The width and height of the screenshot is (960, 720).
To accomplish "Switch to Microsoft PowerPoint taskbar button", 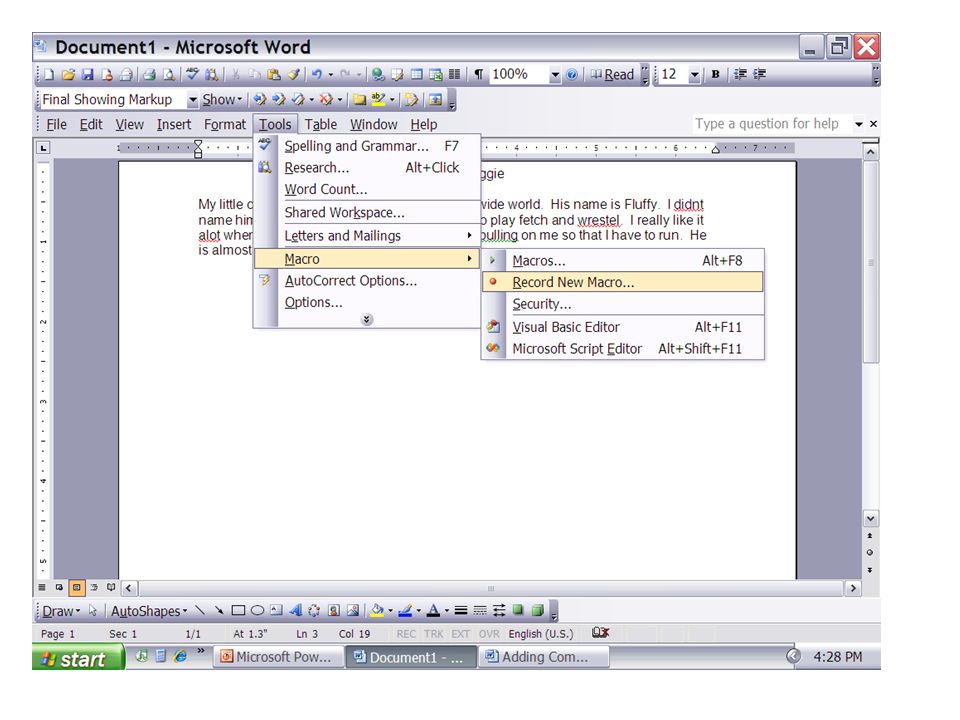I will [x=277, y=657].
